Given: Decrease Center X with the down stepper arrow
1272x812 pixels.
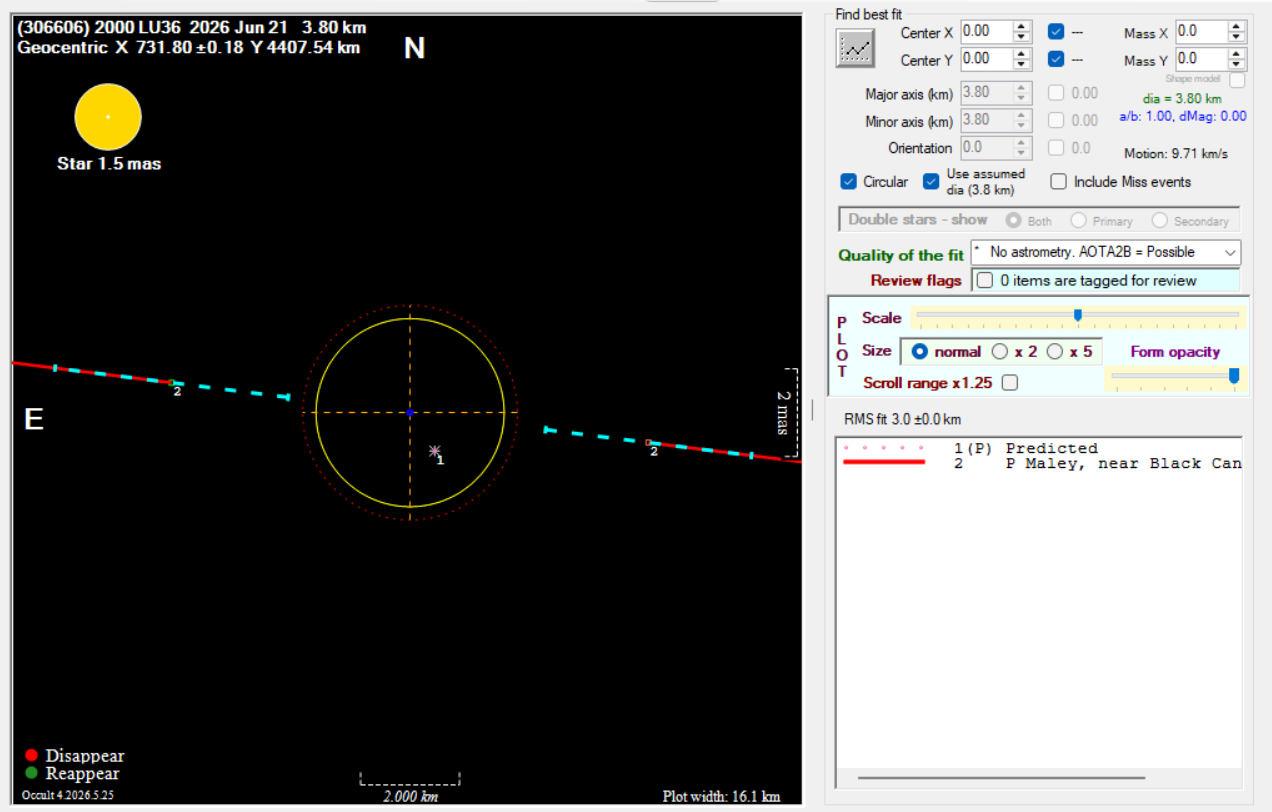Looking at the screenshot, I should tap(1022, 37).
